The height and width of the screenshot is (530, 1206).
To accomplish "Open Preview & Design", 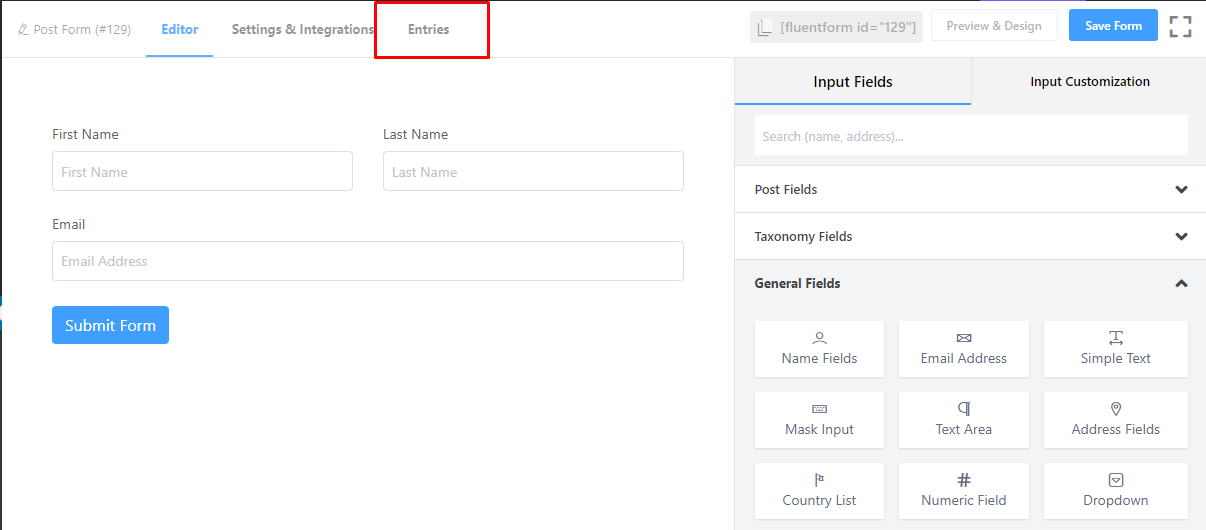I will pos(993,26).
